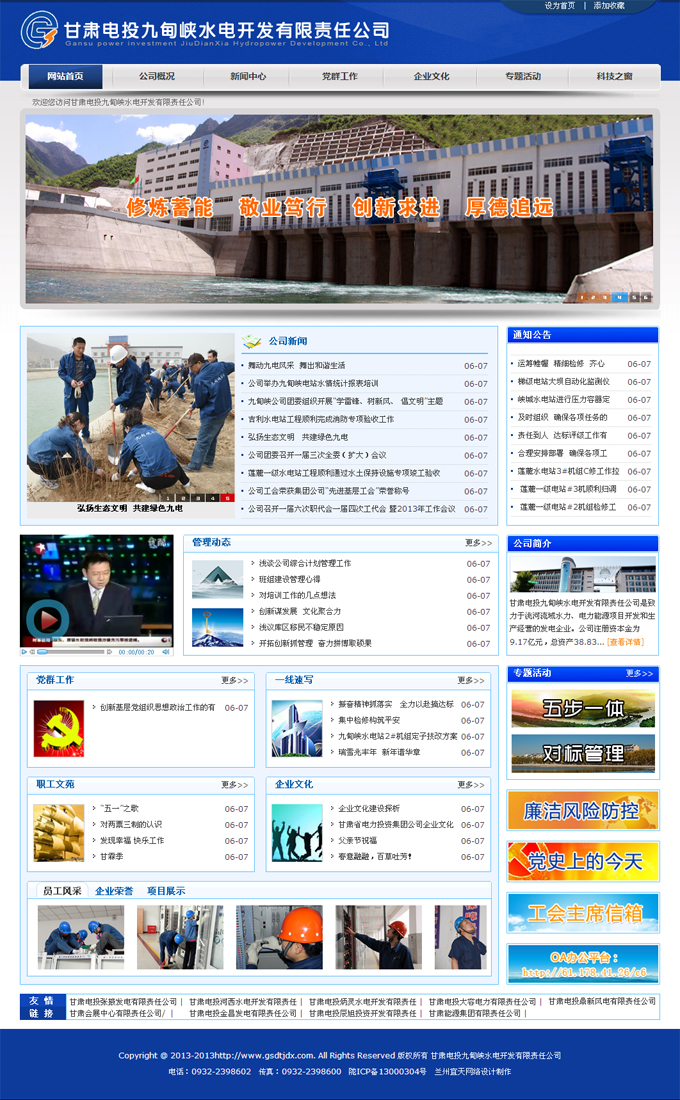Expand 更多>> in 管理动态 panel
Viewport: 680px width, 1100px height.
click(x=479, y=543)
